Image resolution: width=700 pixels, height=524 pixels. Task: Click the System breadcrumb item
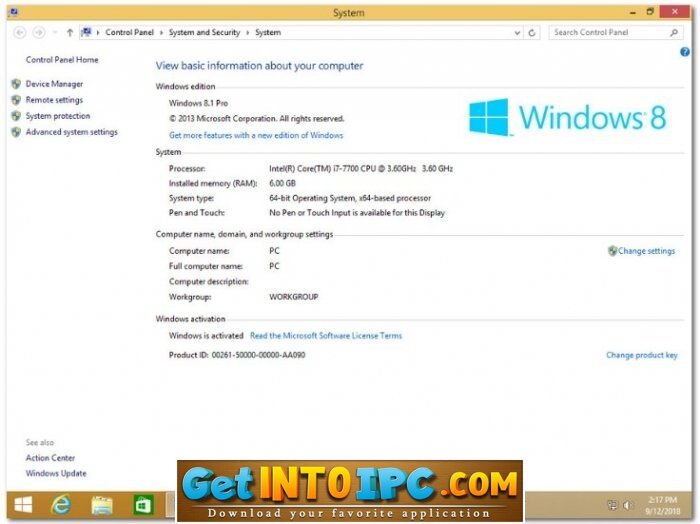pyautogui.click(x=268, y=33)
